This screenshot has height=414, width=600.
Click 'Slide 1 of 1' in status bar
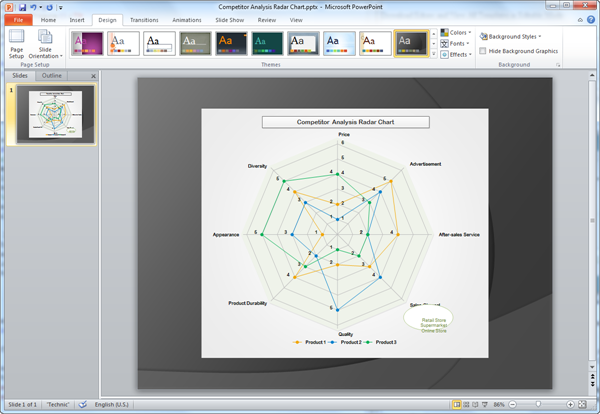click(22, 404)
